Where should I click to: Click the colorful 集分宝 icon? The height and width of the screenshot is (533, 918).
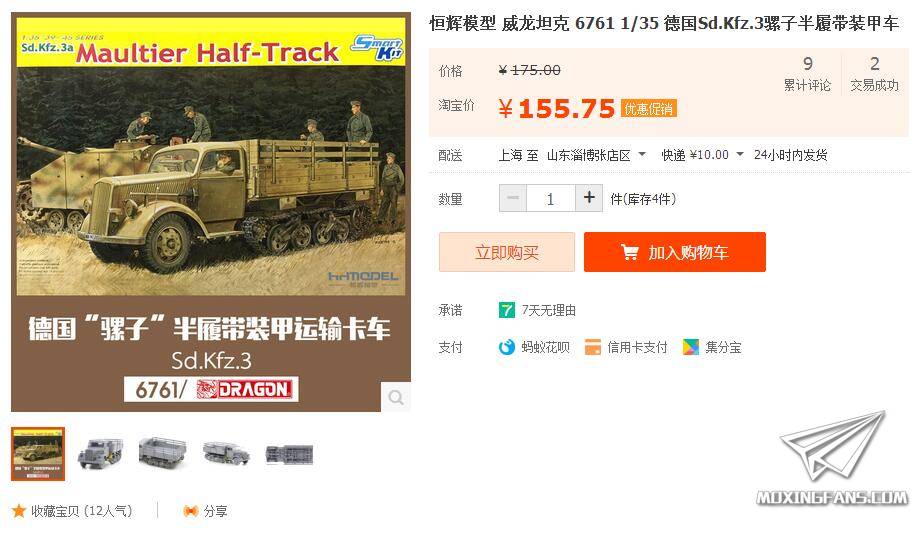691,347
